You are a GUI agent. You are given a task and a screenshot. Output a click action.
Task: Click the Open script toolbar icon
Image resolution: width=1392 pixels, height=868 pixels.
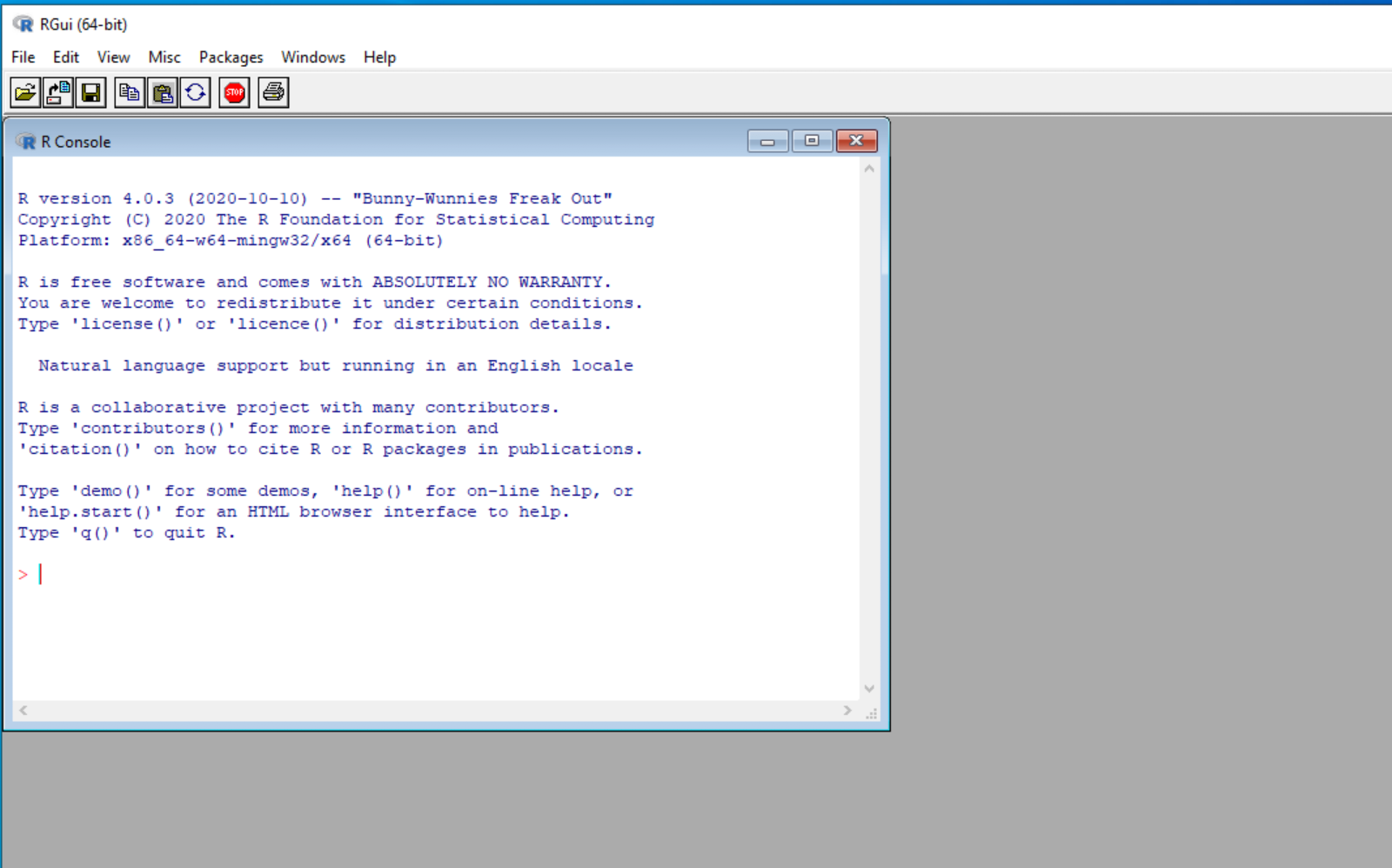tap(25, 92)
